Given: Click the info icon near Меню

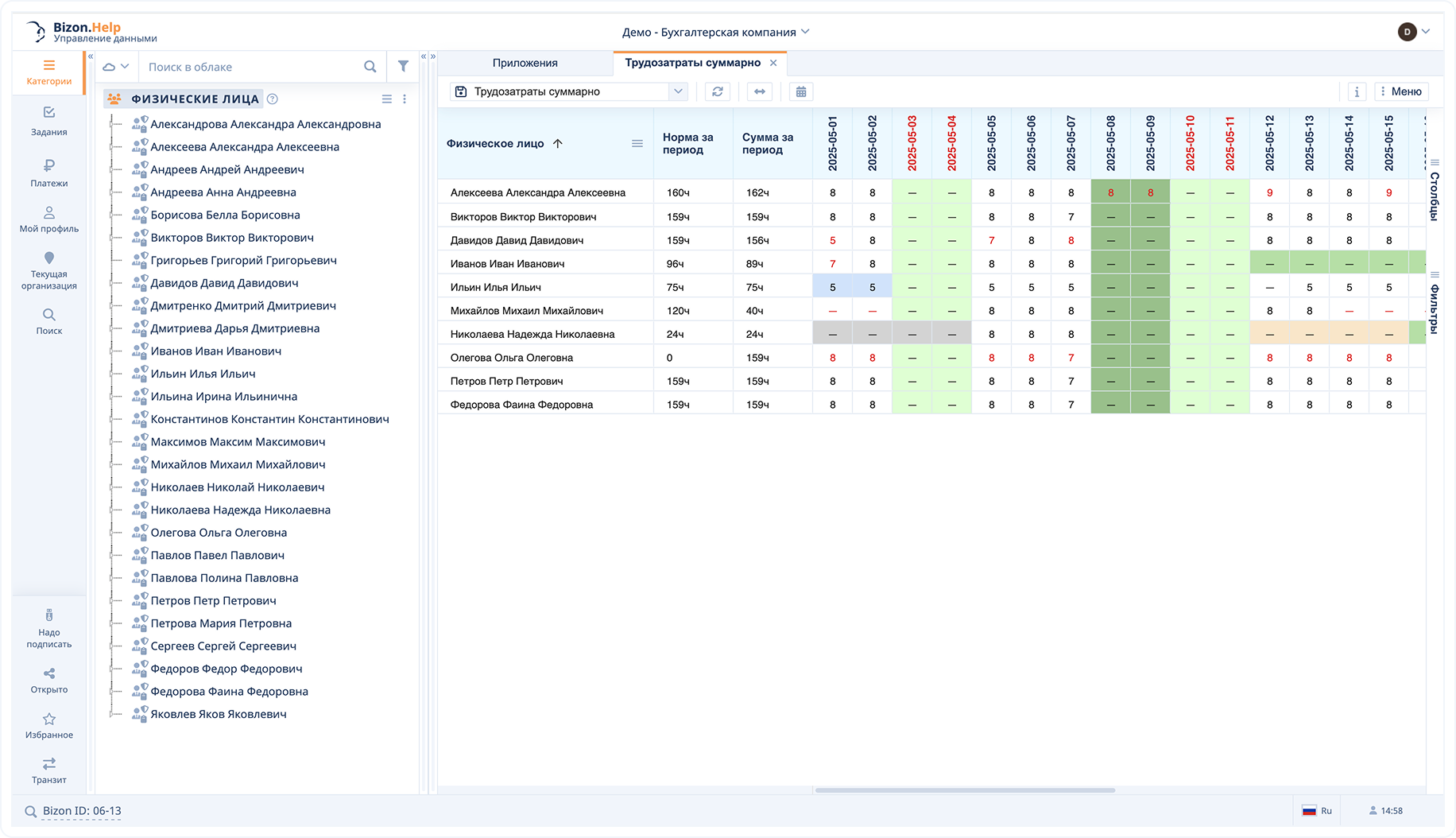Looking at the screenshot, I should (1356, 91).
